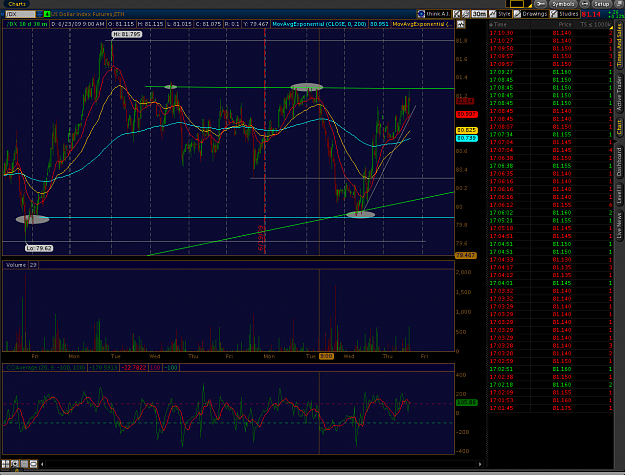Select the 17:02:51 trade row at 81.160
Screen dimensions: 625x475
[x=551, y=369]
